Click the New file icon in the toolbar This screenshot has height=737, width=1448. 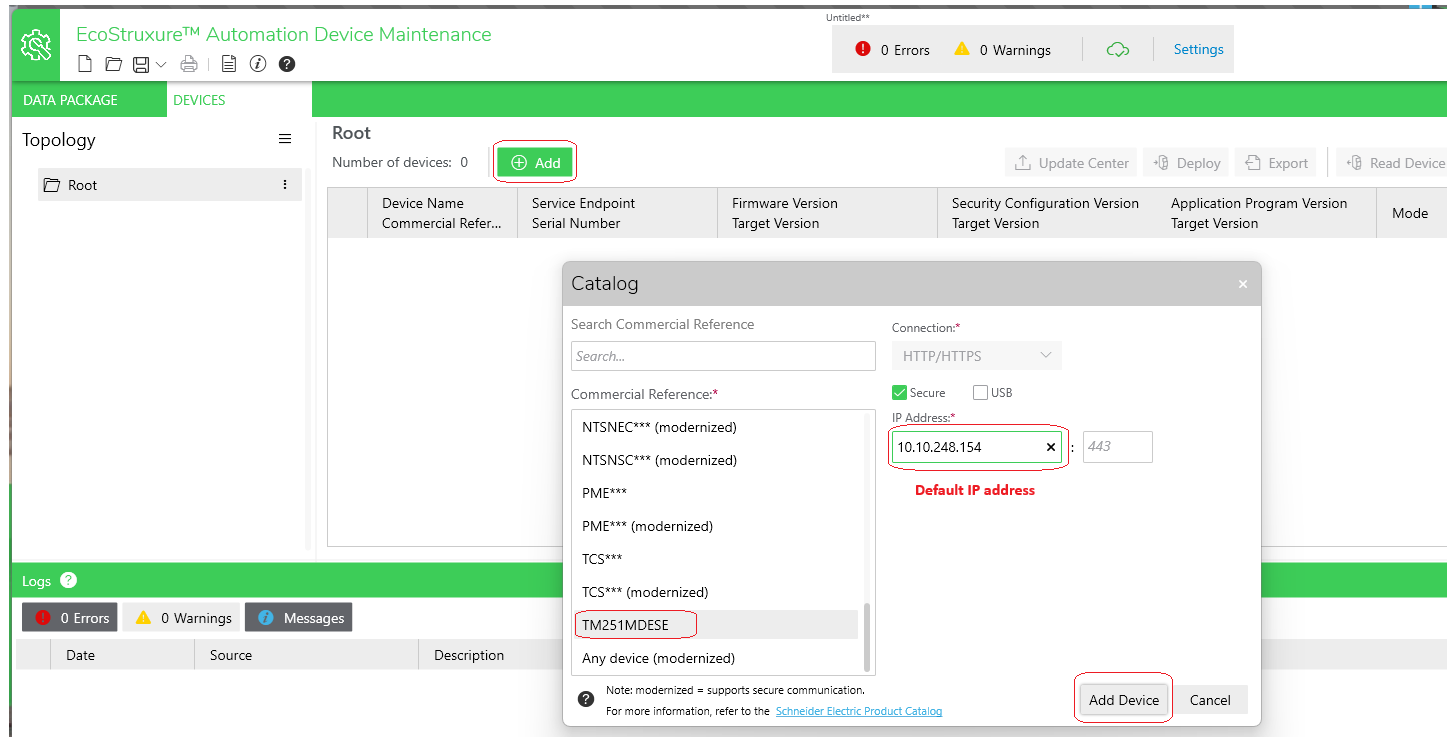click(85, 64)
